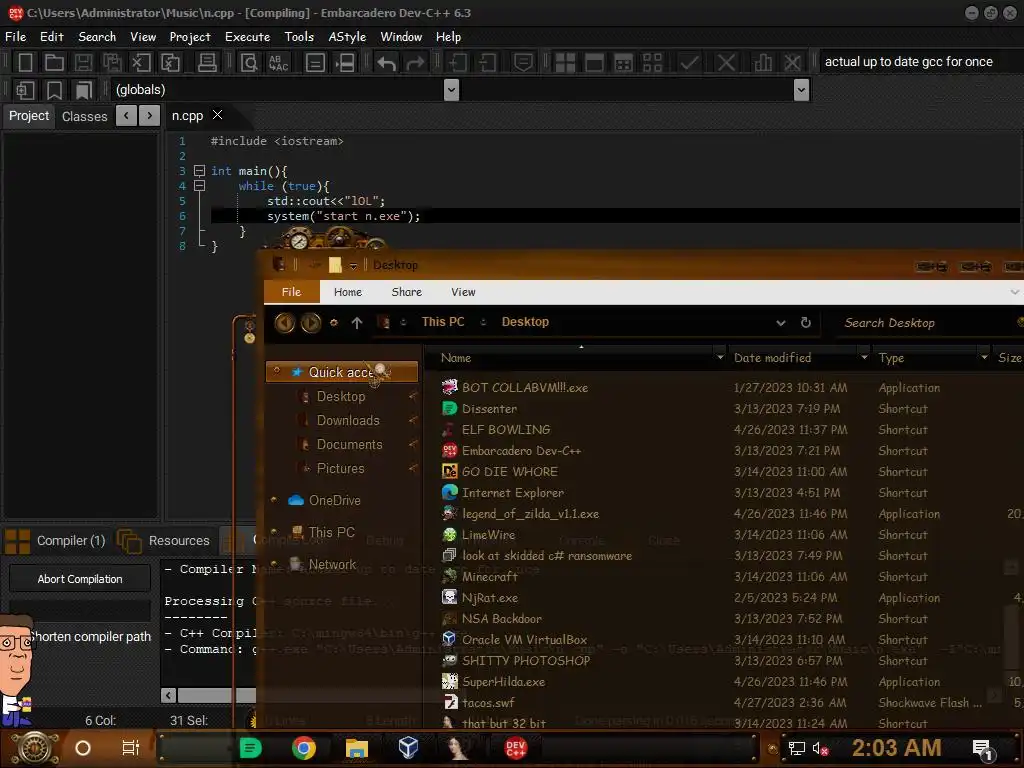The image size is (1024, 768).
Task: Open the AStyle menu
Action: tap(347, 37)
